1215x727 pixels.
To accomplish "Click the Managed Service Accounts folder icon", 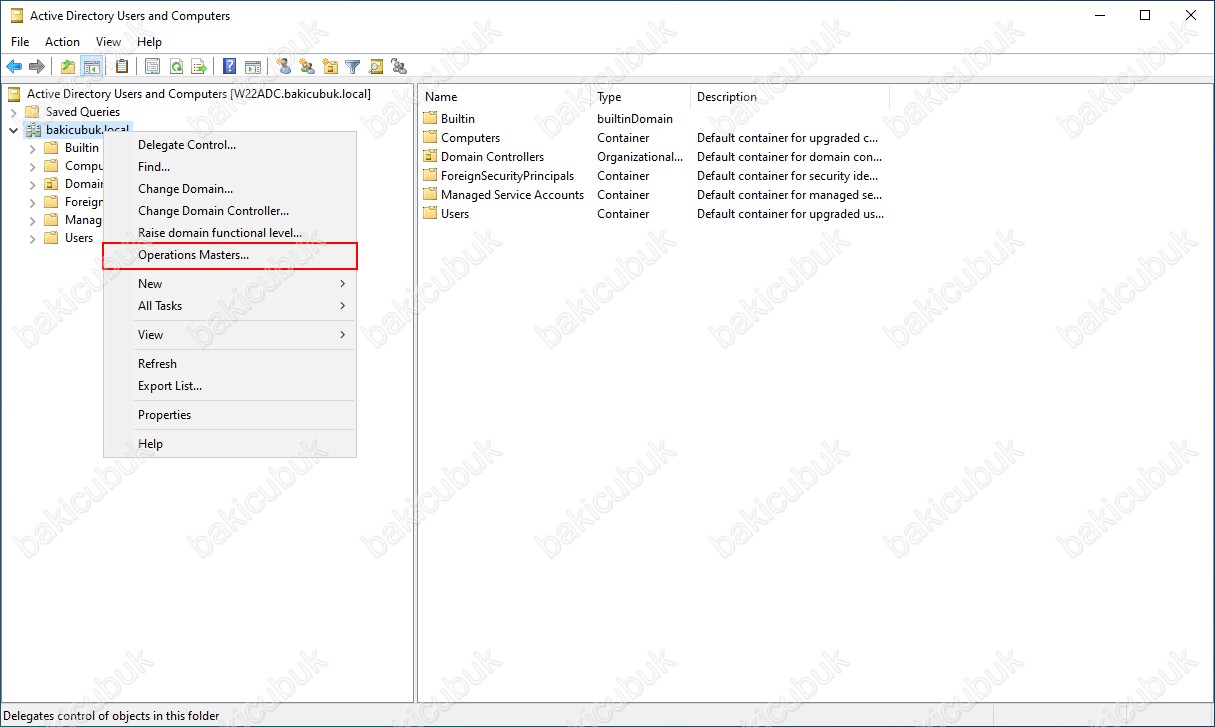I will pos(430,195).
